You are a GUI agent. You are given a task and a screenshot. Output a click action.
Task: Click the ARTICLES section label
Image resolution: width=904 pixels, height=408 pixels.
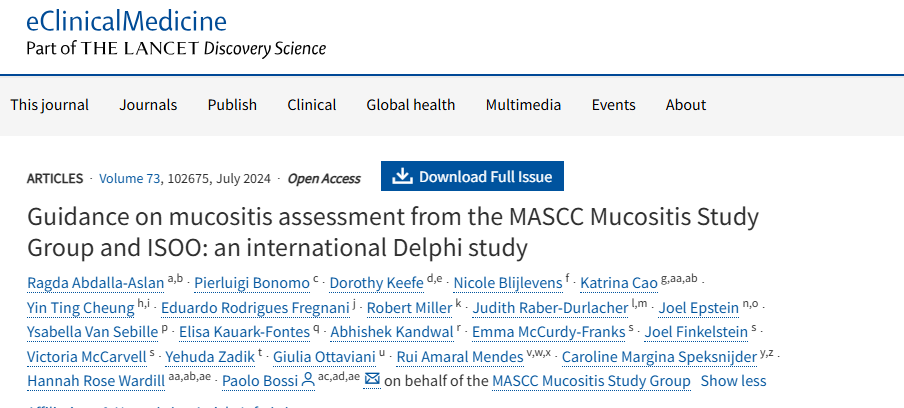point(55,179)
